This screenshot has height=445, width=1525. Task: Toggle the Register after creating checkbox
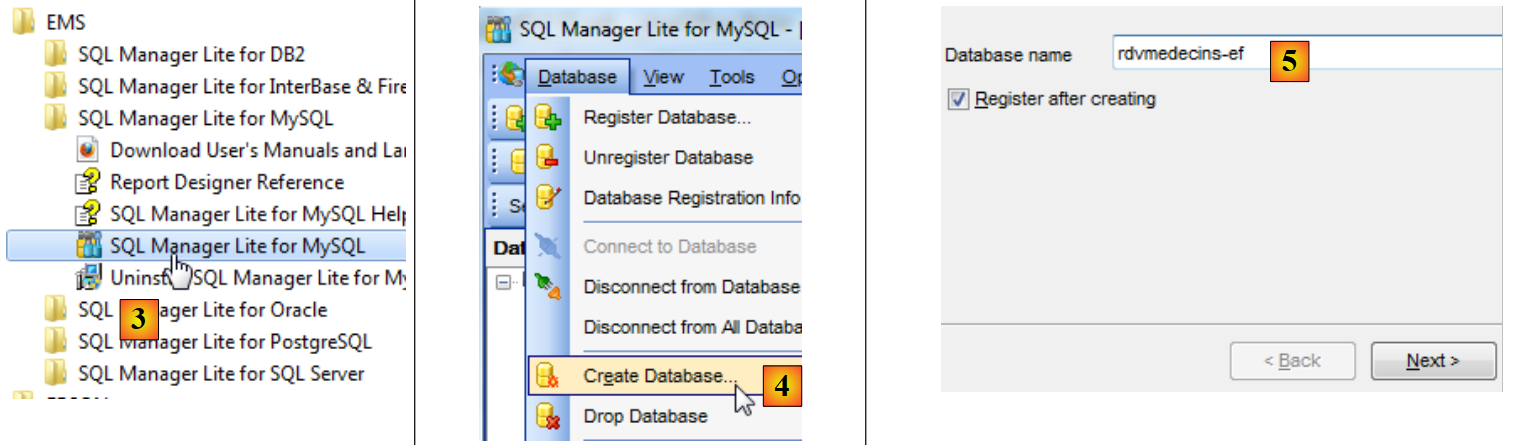pos(958,99)
